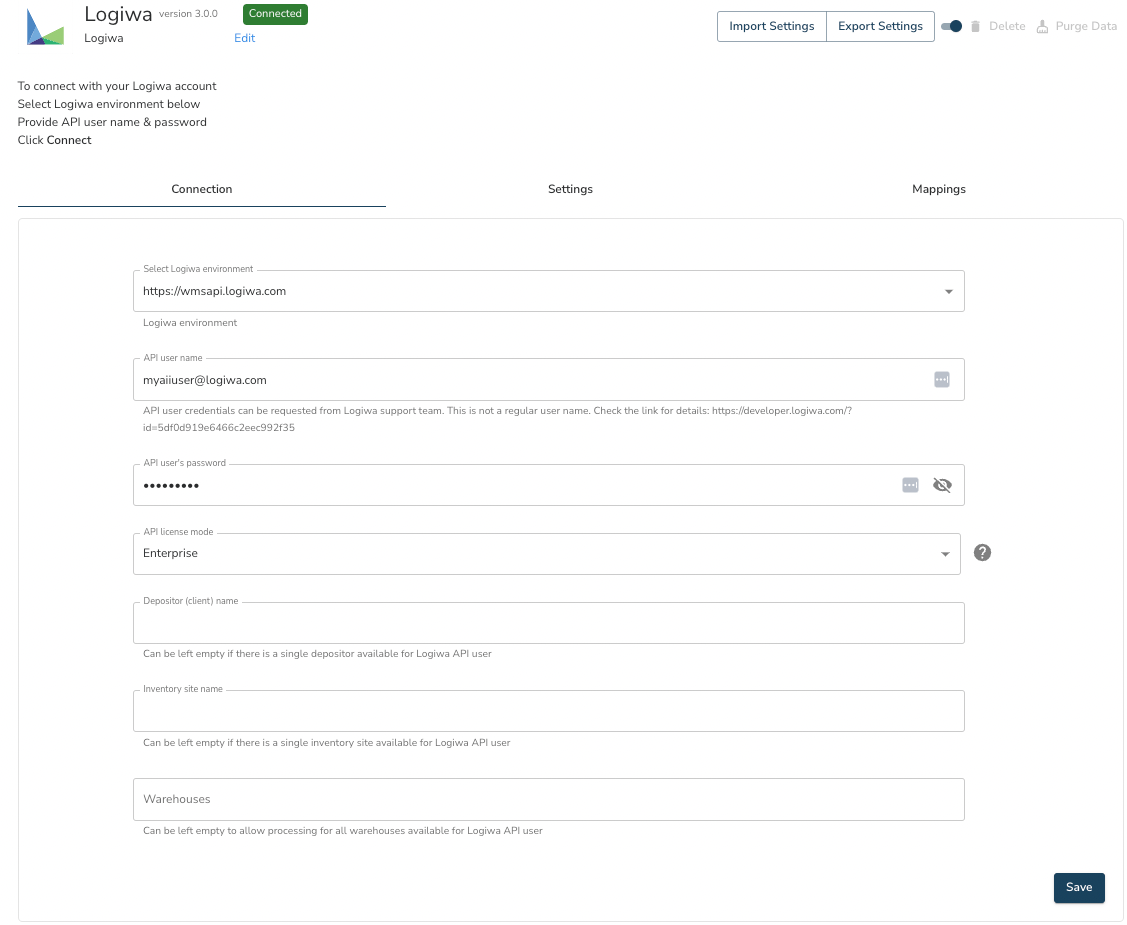The height and width of the screenshot is (925, 1127).
Task: Click 'Can be left empty if there is a single depositor' text
Action: (x=317, y=654)
